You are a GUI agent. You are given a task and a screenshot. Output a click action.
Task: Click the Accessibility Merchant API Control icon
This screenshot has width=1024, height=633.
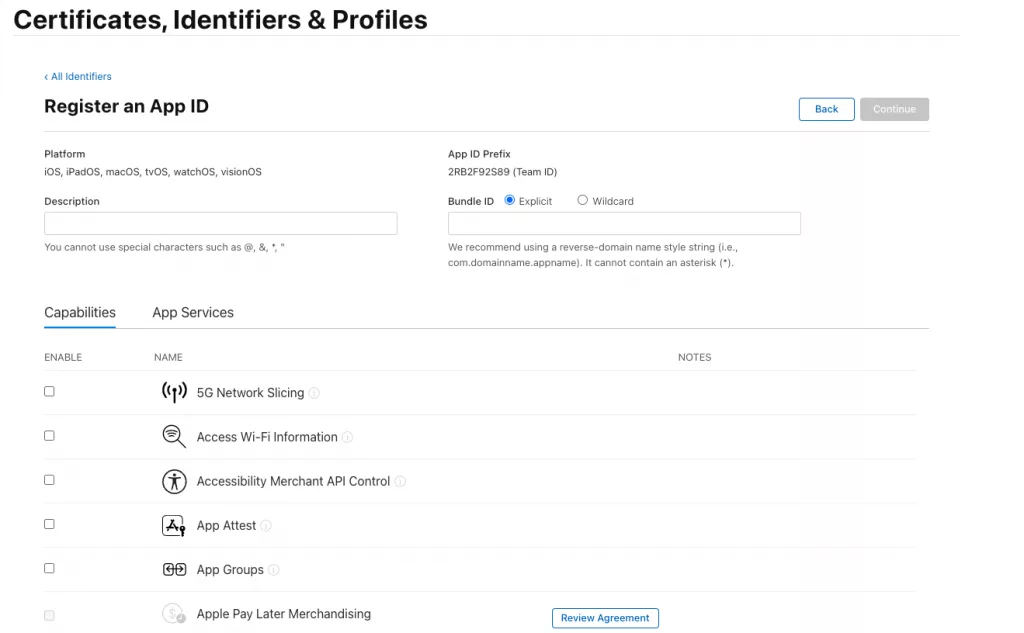click(174, 481)
